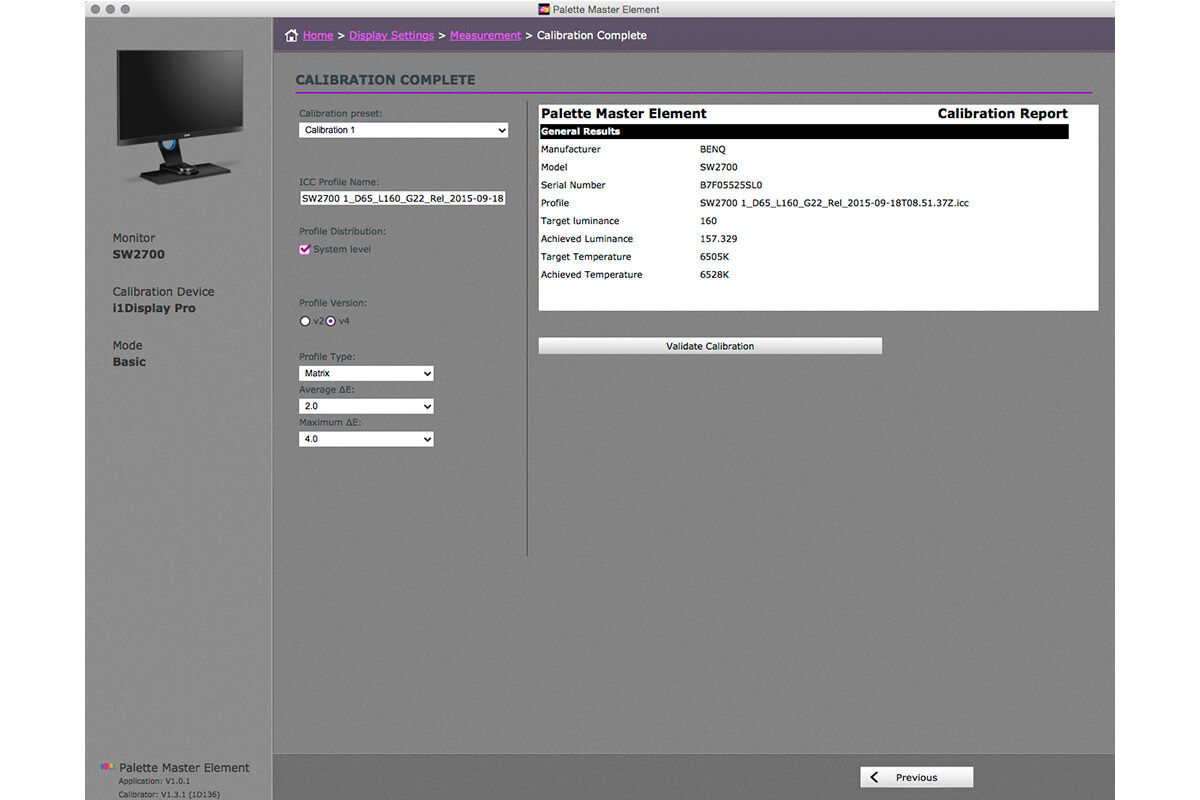Viewport: 1200px width, 800px height.
Task: Select serial number B7F05525SL0 text
Action: (731, 185)
